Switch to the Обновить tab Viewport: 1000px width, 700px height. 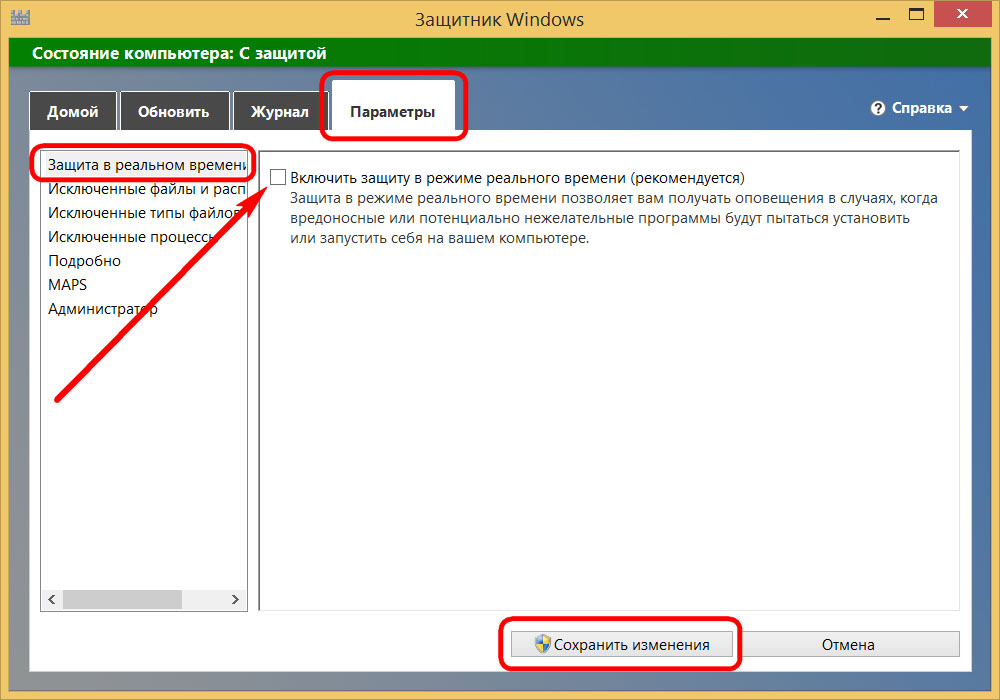[173, 112]
